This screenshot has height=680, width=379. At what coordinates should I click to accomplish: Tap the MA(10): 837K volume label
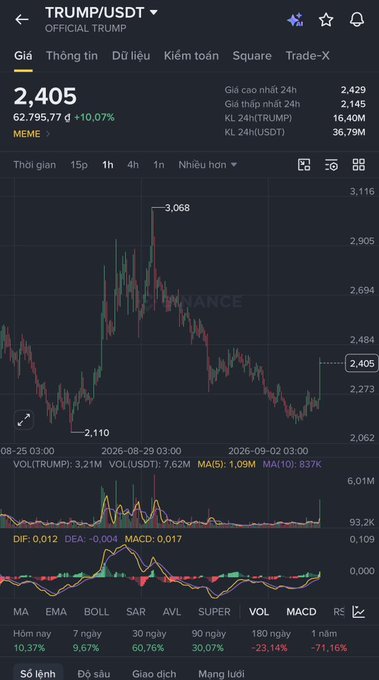click(292, 464)
